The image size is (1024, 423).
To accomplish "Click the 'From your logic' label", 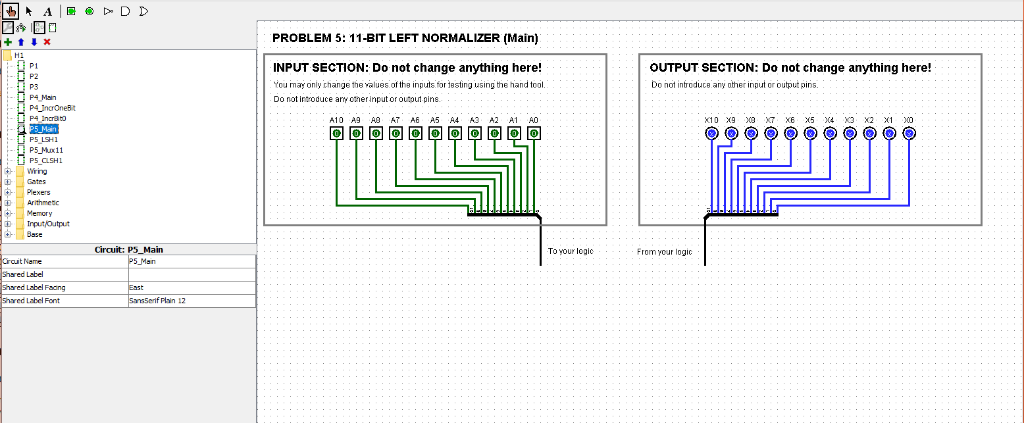I will tap(664, 252).
